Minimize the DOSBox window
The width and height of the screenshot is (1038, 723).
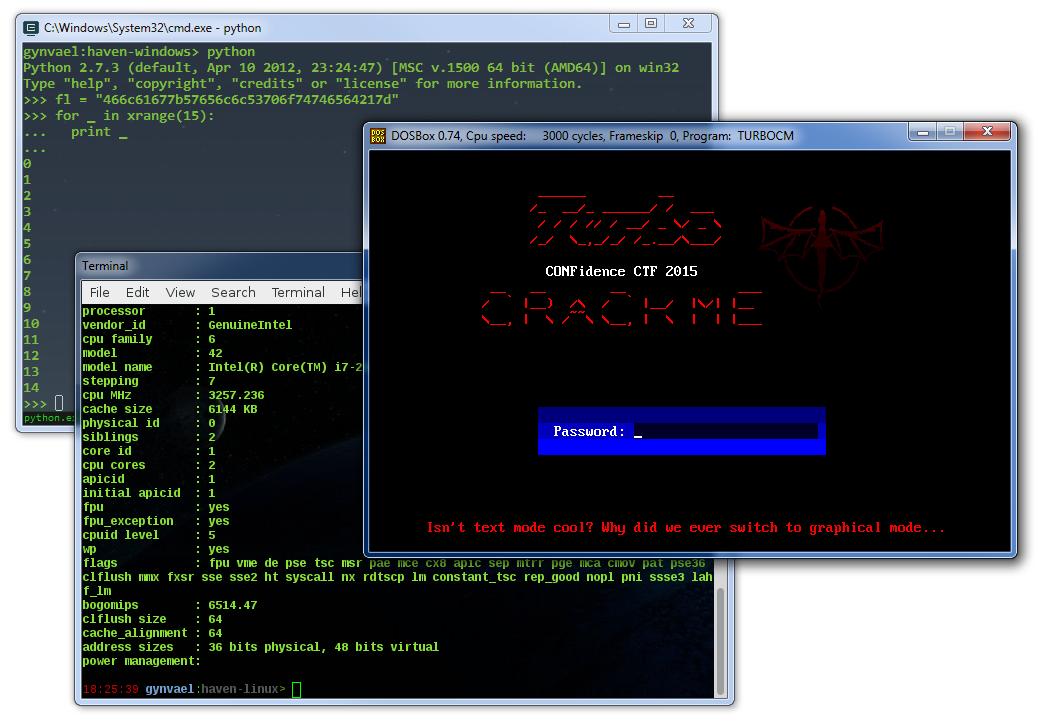coord(923,132)
